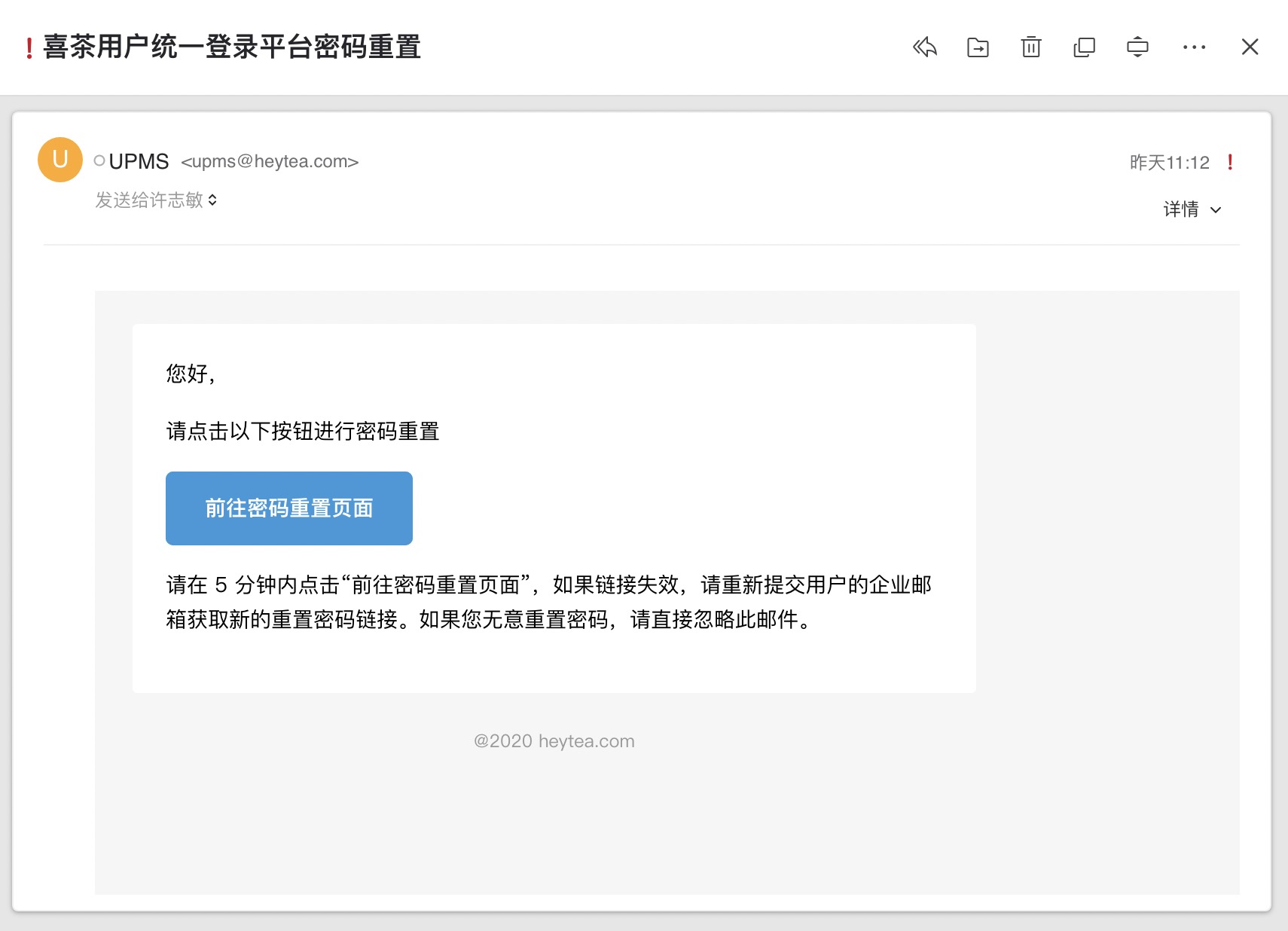Click the red exclamation beside the subject

point(29,48)
